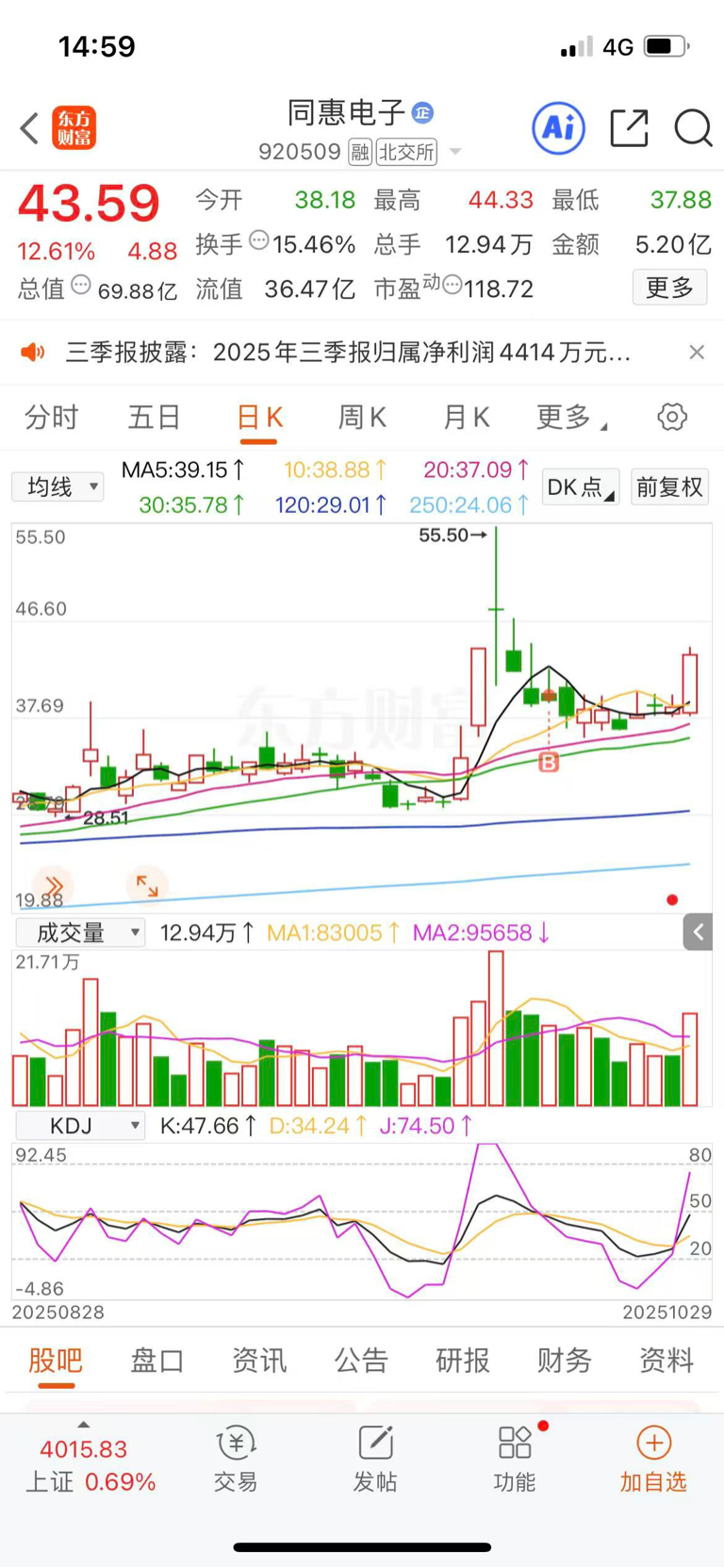Open the 资讯 tab
Viewport: 724px width, 1568px height.
point(259,1360)
